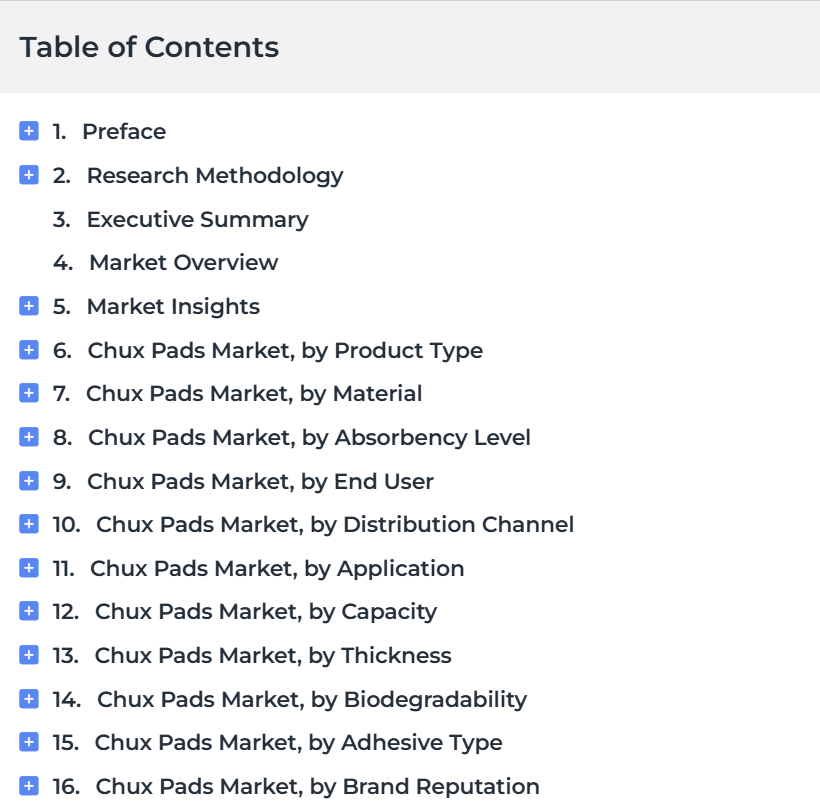Select the '13. Chux Pads Market, by Thickness' text
Image resolution: width=820 pixels, height=808 pixels.
click(252, 656)
